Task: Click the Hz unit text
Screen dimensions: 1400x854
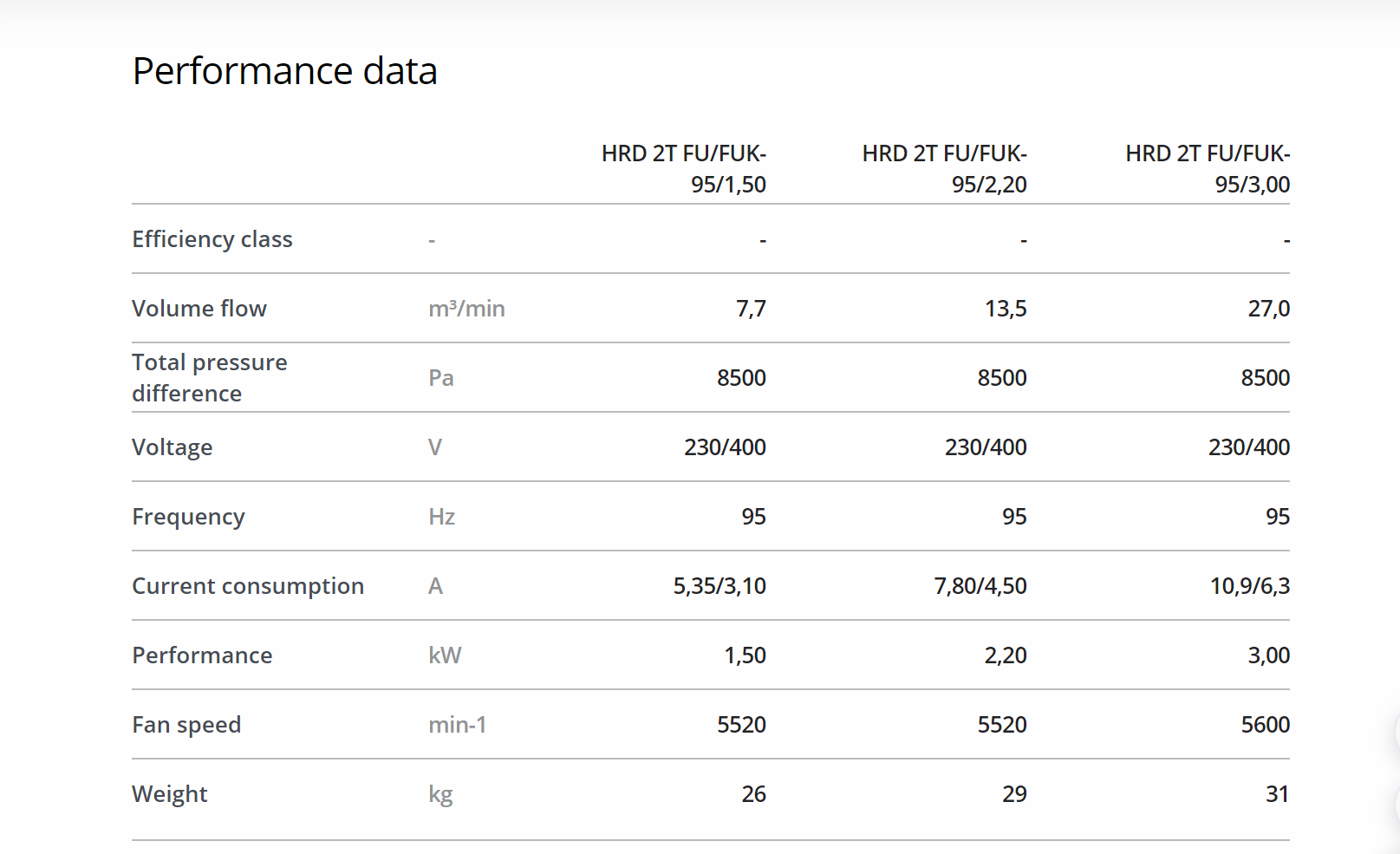Action: point(441,517)
